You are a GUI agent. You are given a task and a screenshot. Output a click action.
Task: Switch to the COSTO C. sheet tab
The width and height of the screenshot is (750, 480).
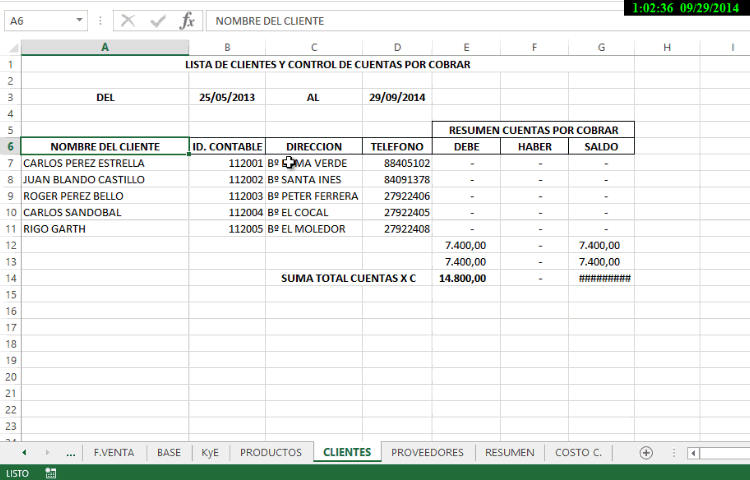(578, 452)
